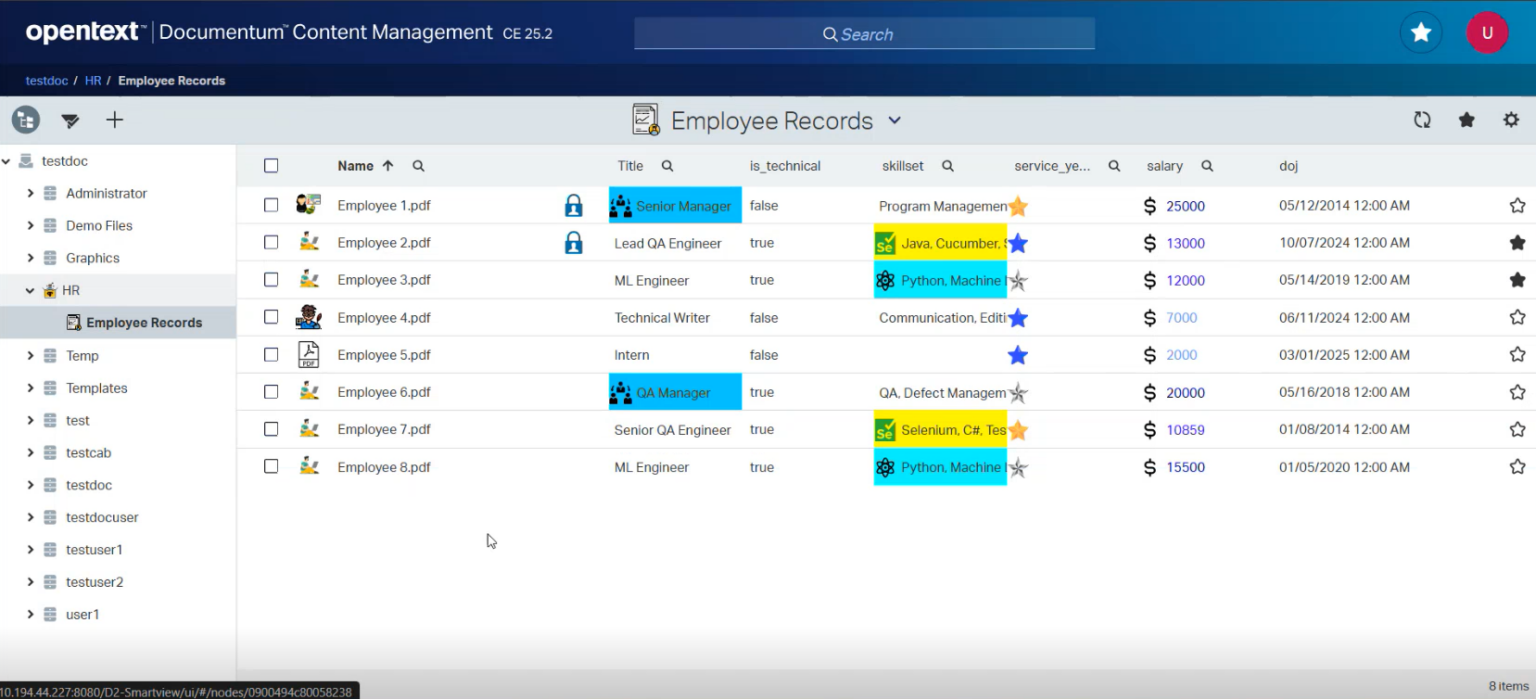This screenshot has height=699, width=1536.
Task: Select the checkbox for Employee 3.pdf
Action: pos(271,280)
